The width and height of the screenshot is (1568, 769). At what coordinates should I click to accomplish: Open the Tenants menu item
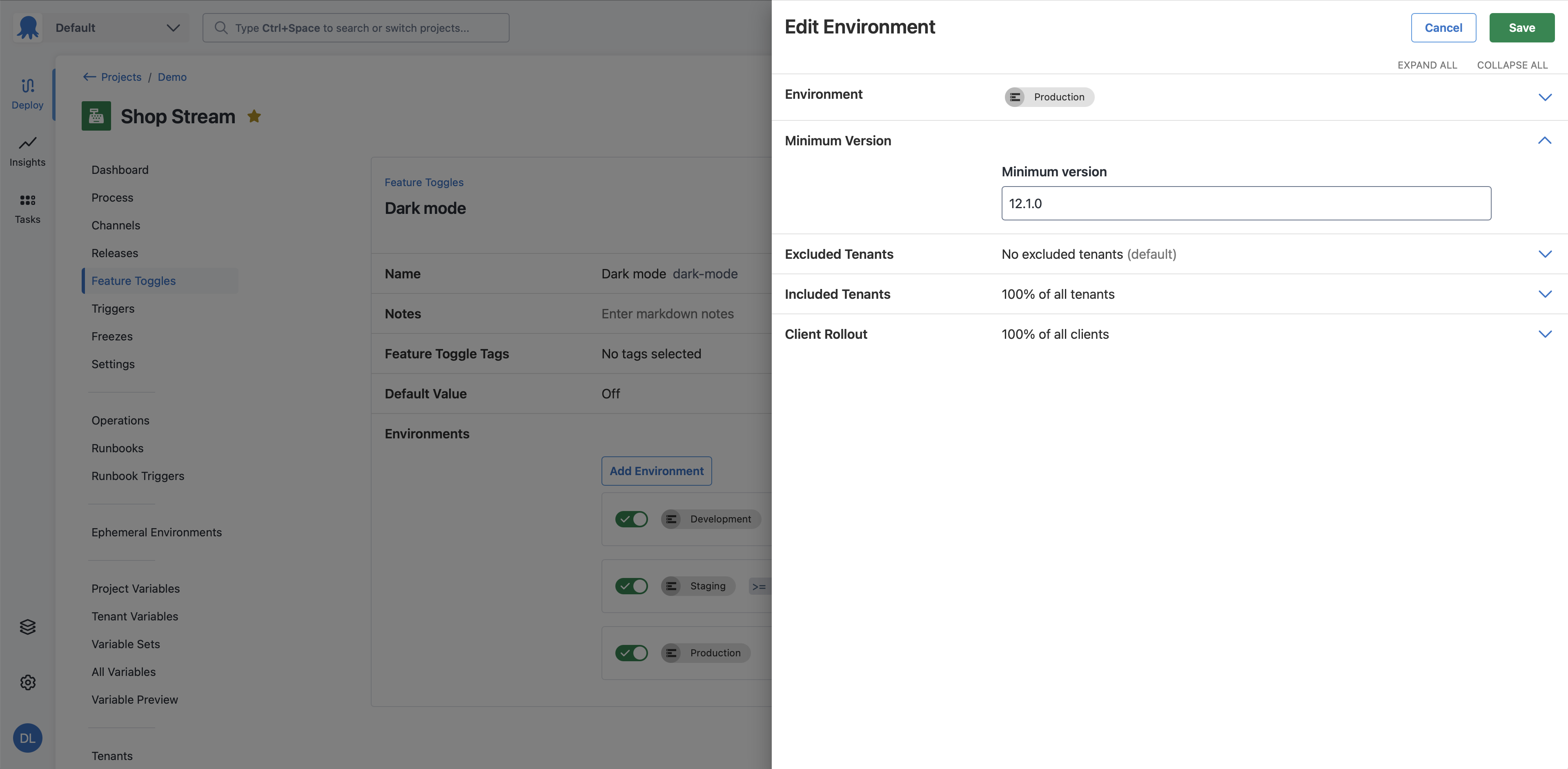112,756
